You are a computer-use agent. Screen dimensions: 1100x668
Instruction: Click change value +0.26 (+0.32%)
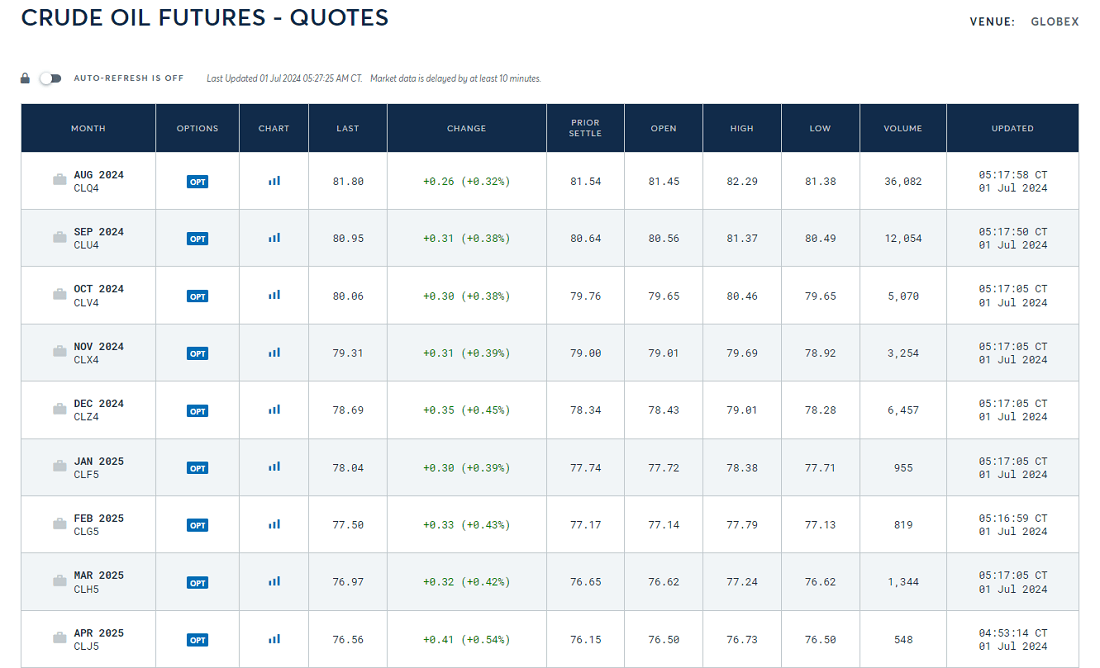[467, 181]
